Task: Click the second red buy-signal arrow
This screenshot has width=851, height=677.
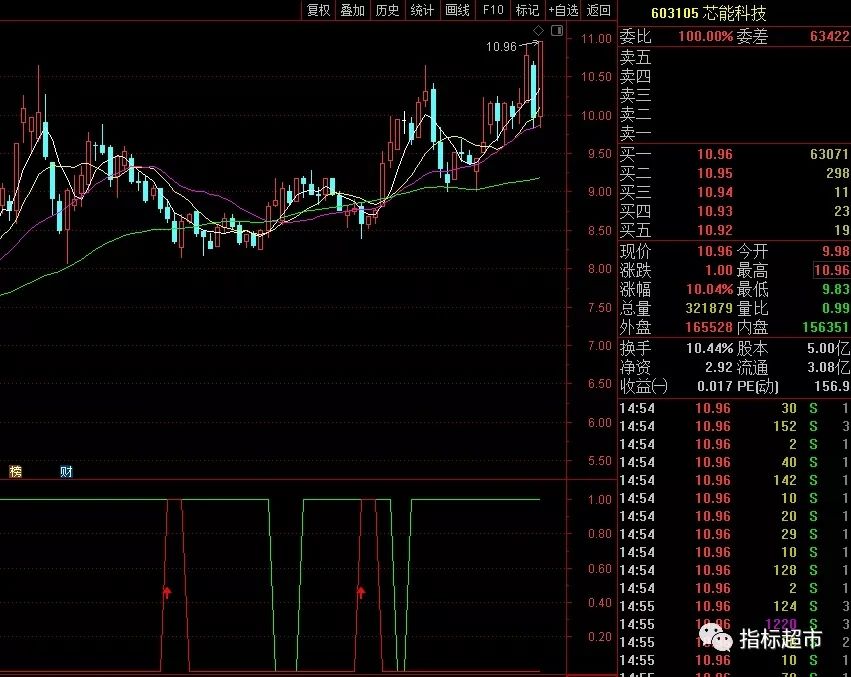Action: pos(361,592)
